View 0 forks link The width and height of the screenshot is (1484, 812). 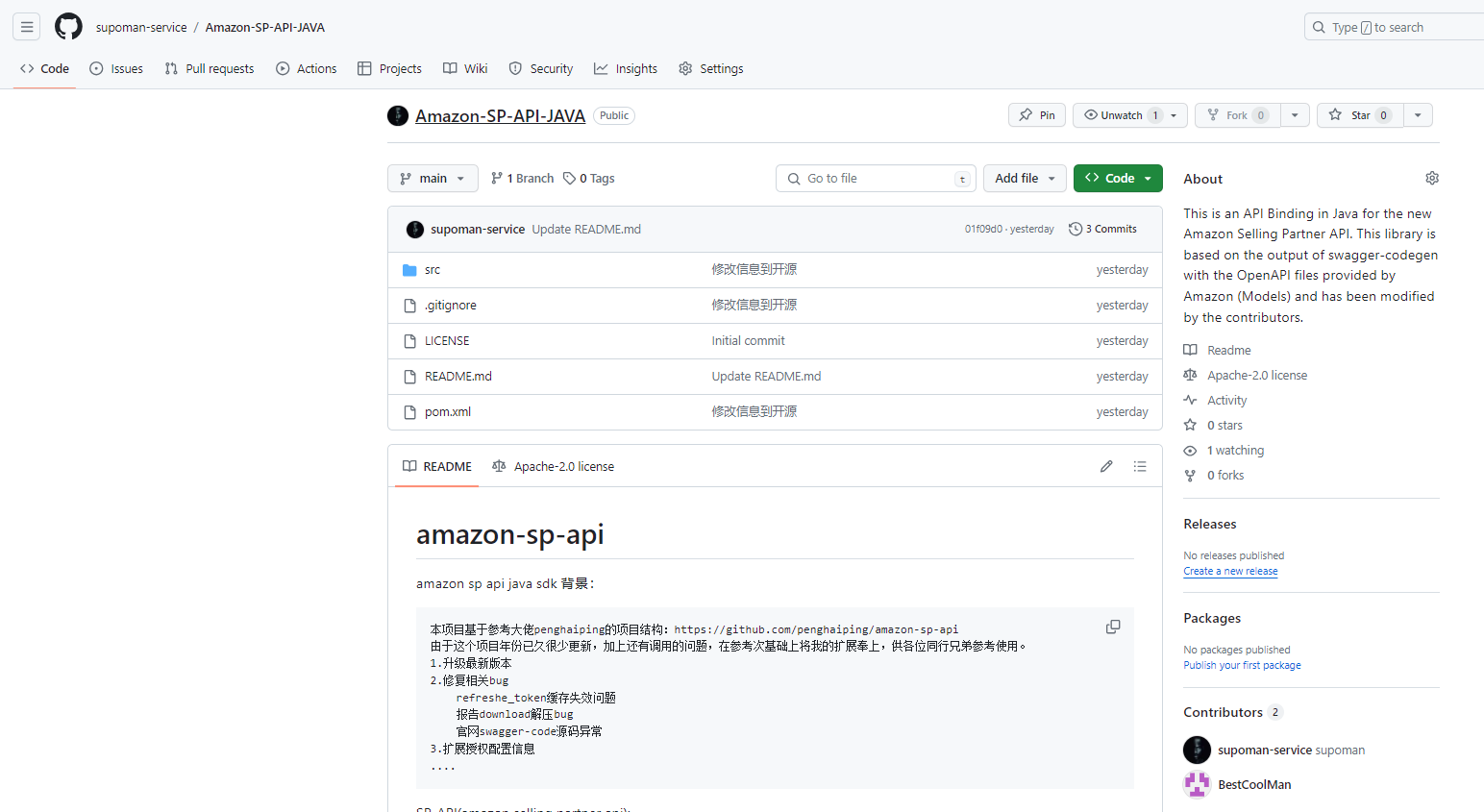1215,476
